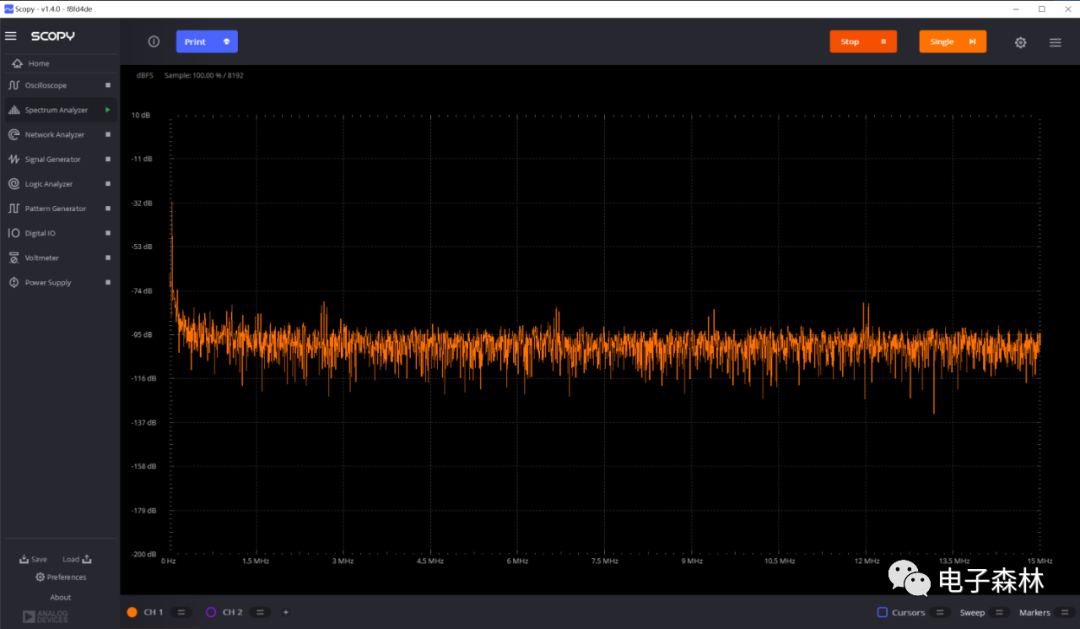1080x629 pixels.
Task: Toggle run button next to Network Analyzer
Action: tap(108, 135)
